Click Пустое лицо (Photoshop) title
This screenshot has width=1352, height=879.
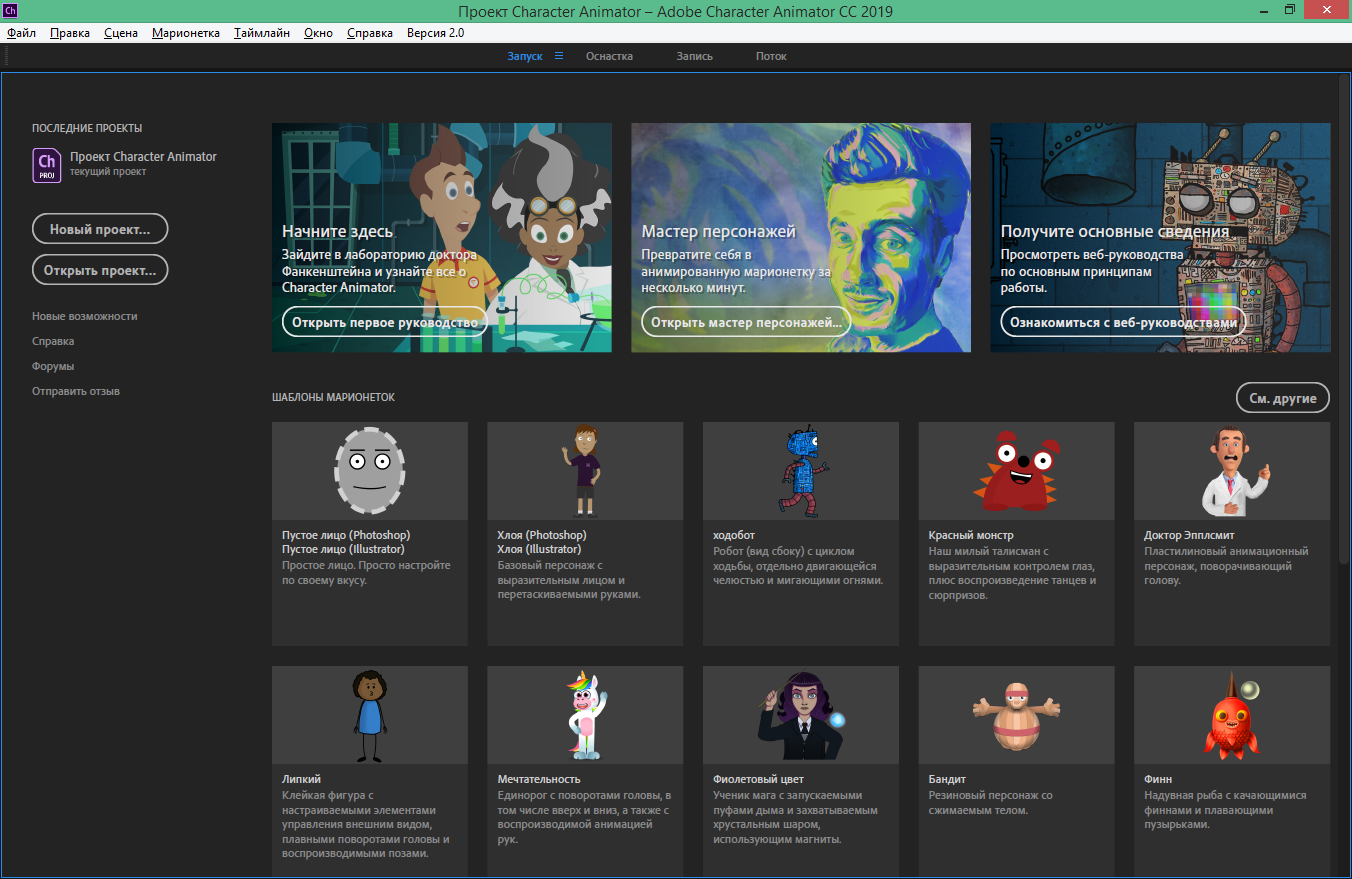pyautogui.click(x=346, y=535)
